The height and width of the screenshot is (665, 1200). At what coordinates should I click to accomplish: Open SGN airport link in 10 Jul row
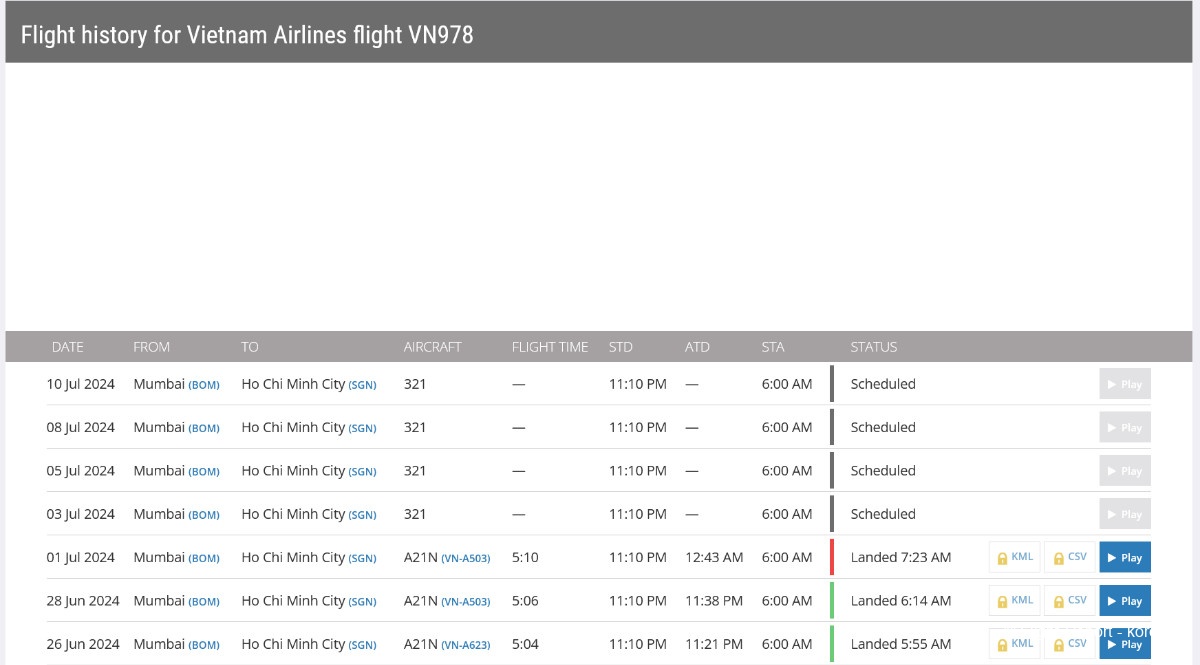coord(362,385)
